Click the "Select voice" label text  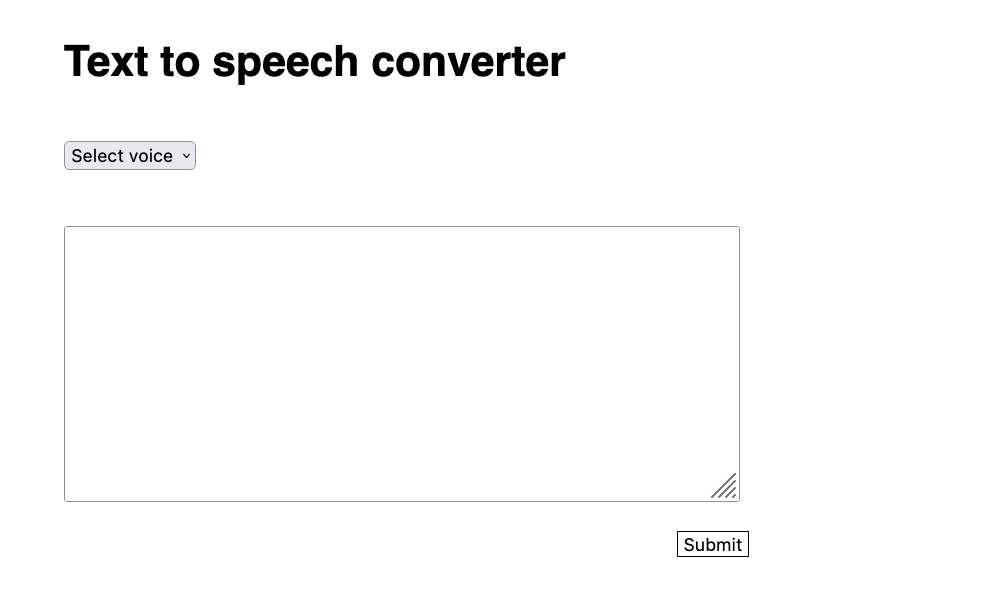(122, 156)
